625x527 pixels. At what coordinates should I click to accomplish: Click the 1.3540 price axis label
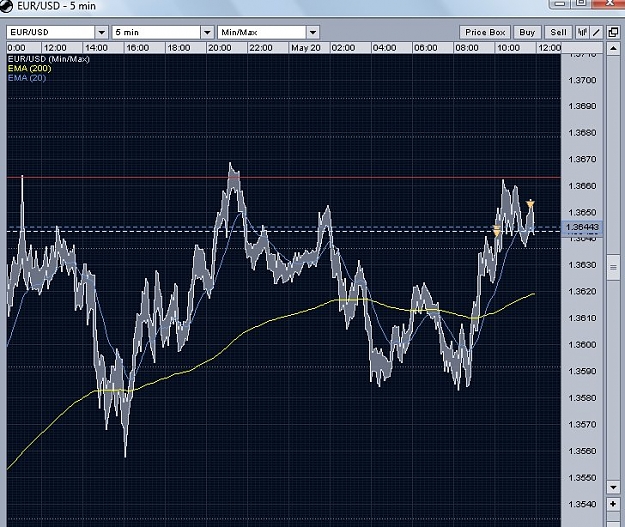pos(582,504)
